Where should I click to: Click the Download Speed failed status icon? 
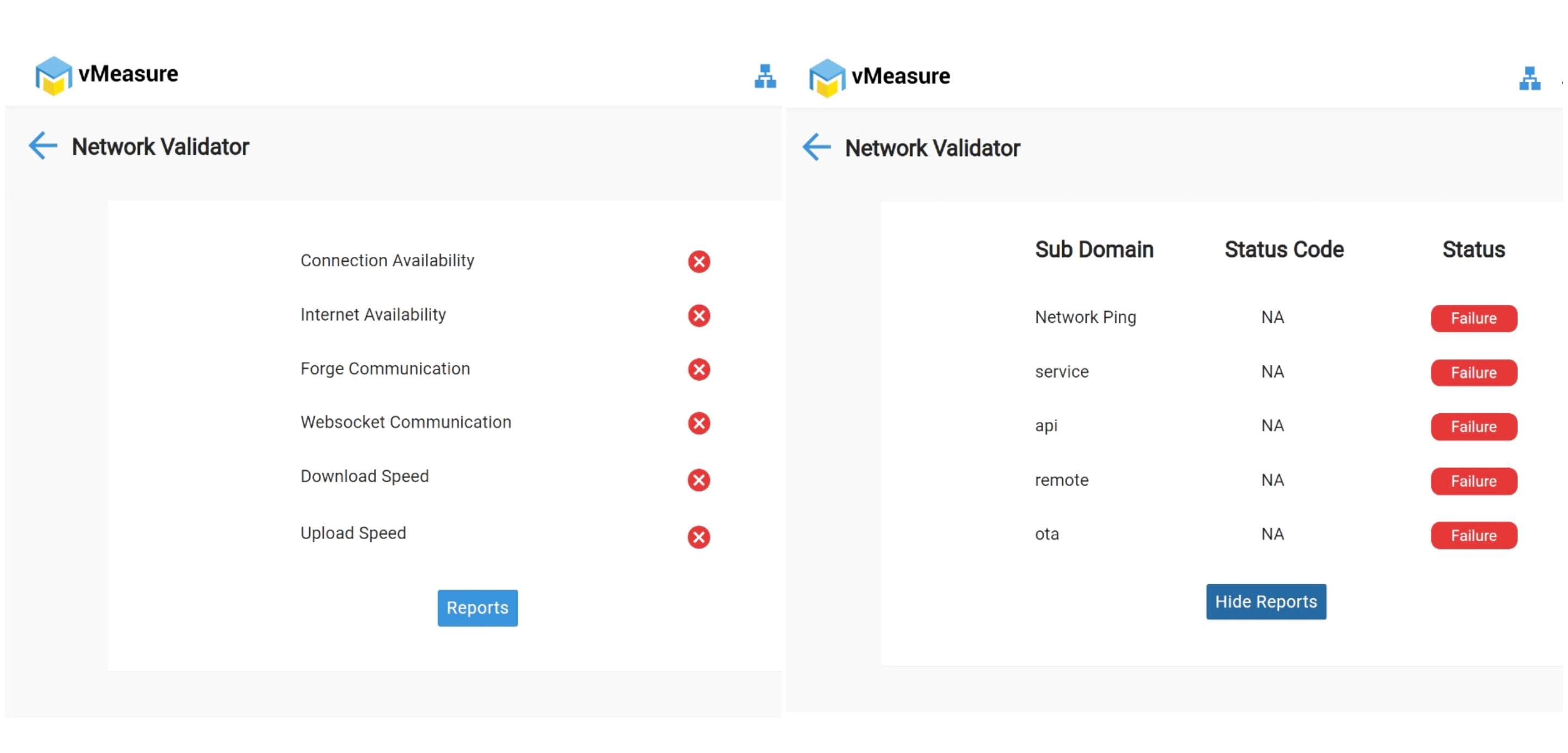pyautogui.click(x=699, y=480)
